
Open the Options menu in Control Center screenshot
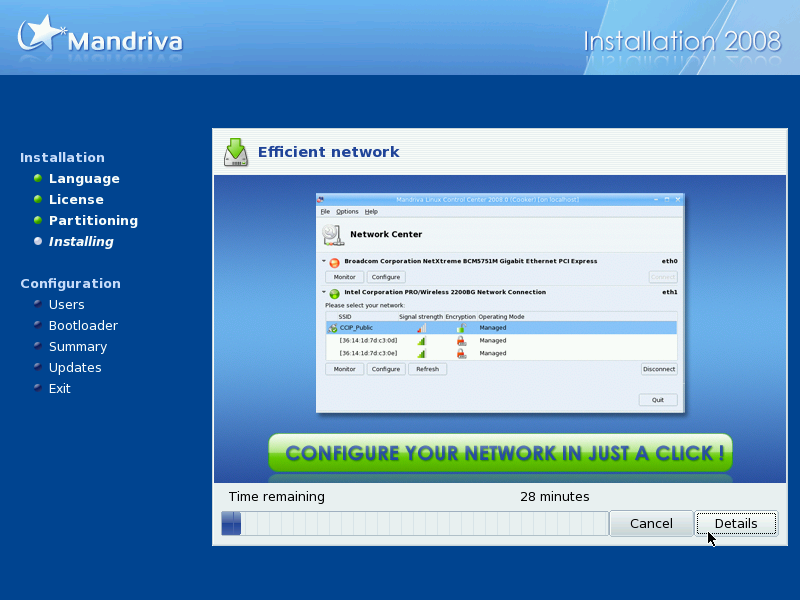click(347, 212)
